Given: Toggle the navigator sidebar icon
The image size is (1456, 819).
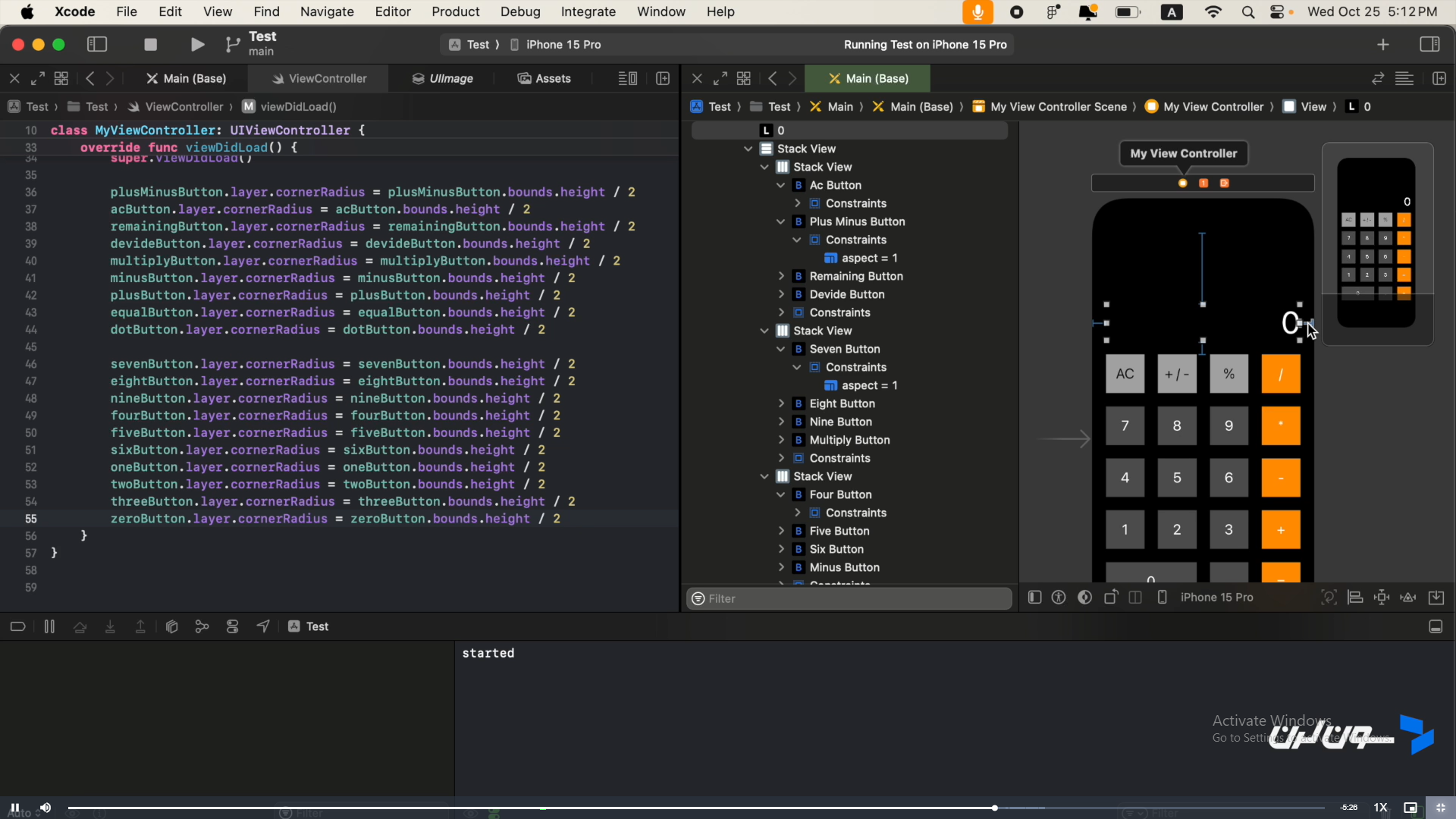Looking at the screenshot, I should click(x=97, y=45).
